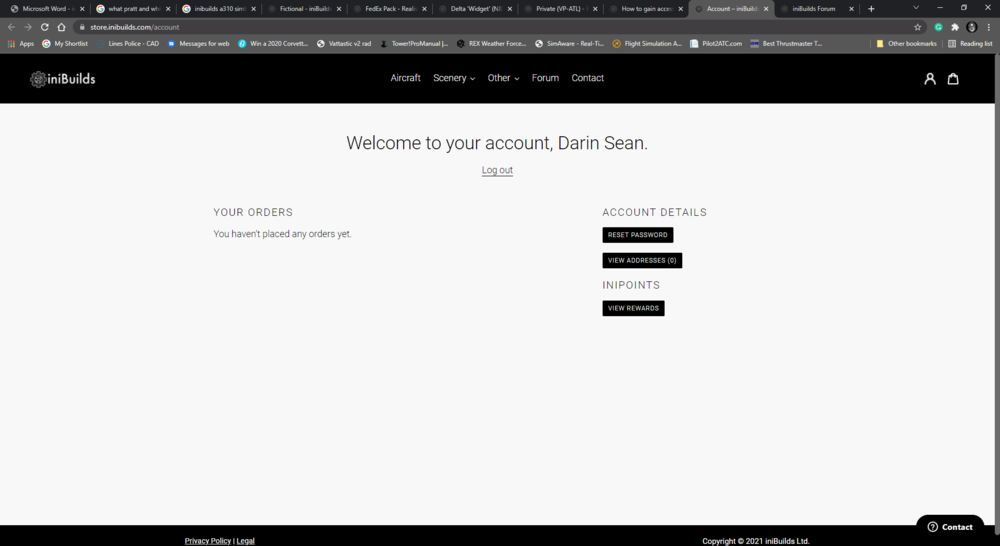Switch to the iniBuilds Forum tab
Viewport: 1000px width, 546px height.
[815, 8]
